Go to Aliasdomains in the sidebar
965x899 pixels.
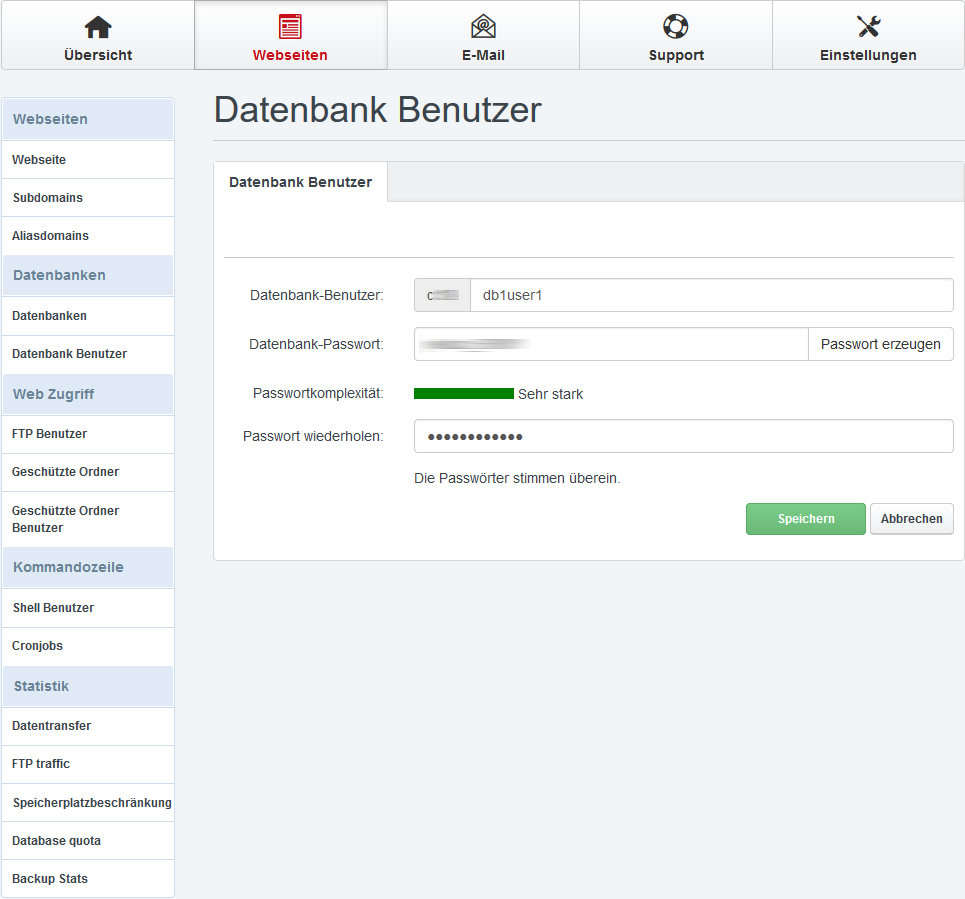50,236
